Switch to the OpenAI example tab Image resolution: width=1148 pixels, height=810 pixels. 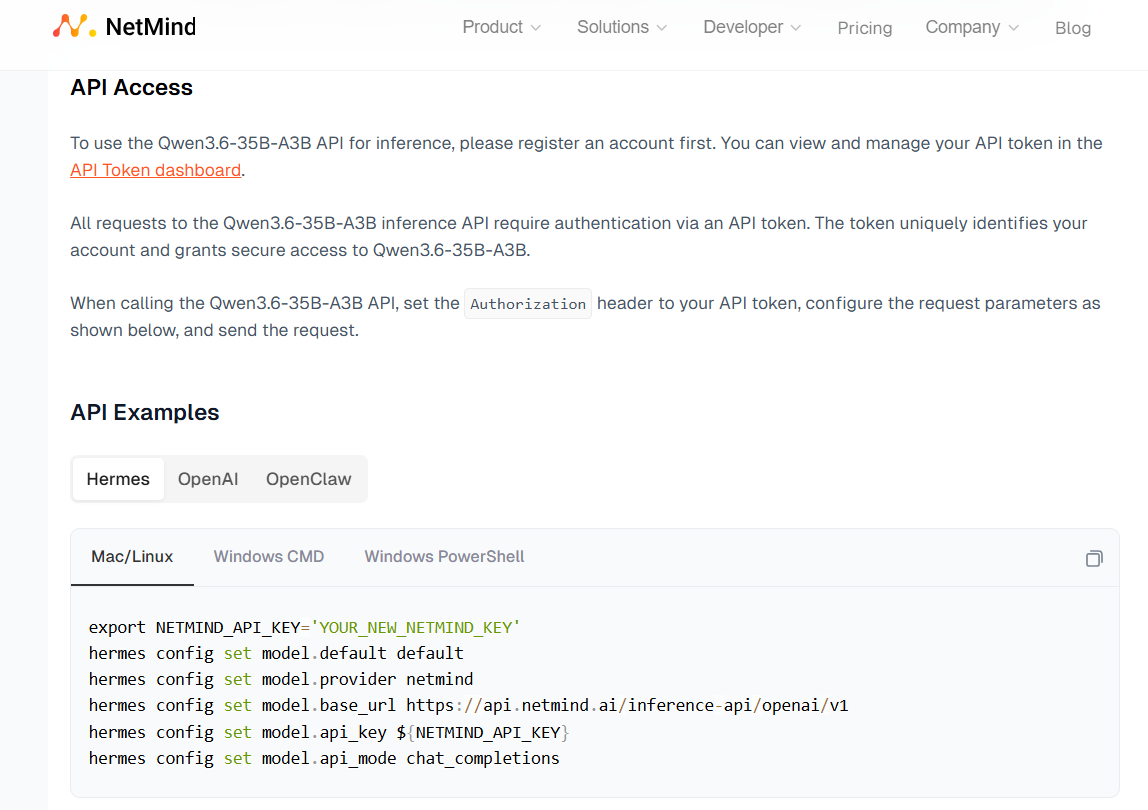click(x=208, y=479)
